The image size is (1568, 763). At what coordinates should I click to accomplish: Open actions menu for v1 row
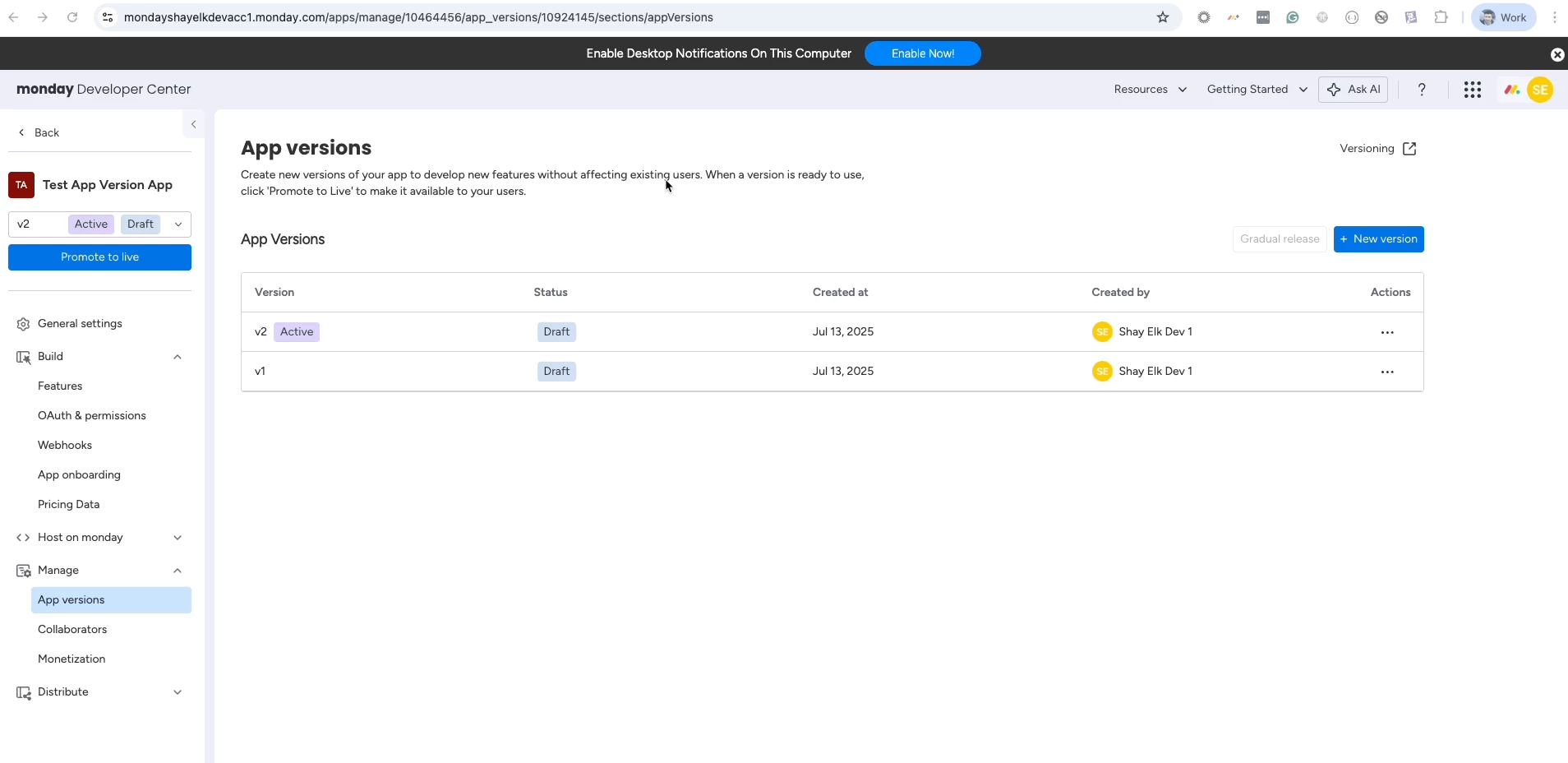click(1387, 372)
